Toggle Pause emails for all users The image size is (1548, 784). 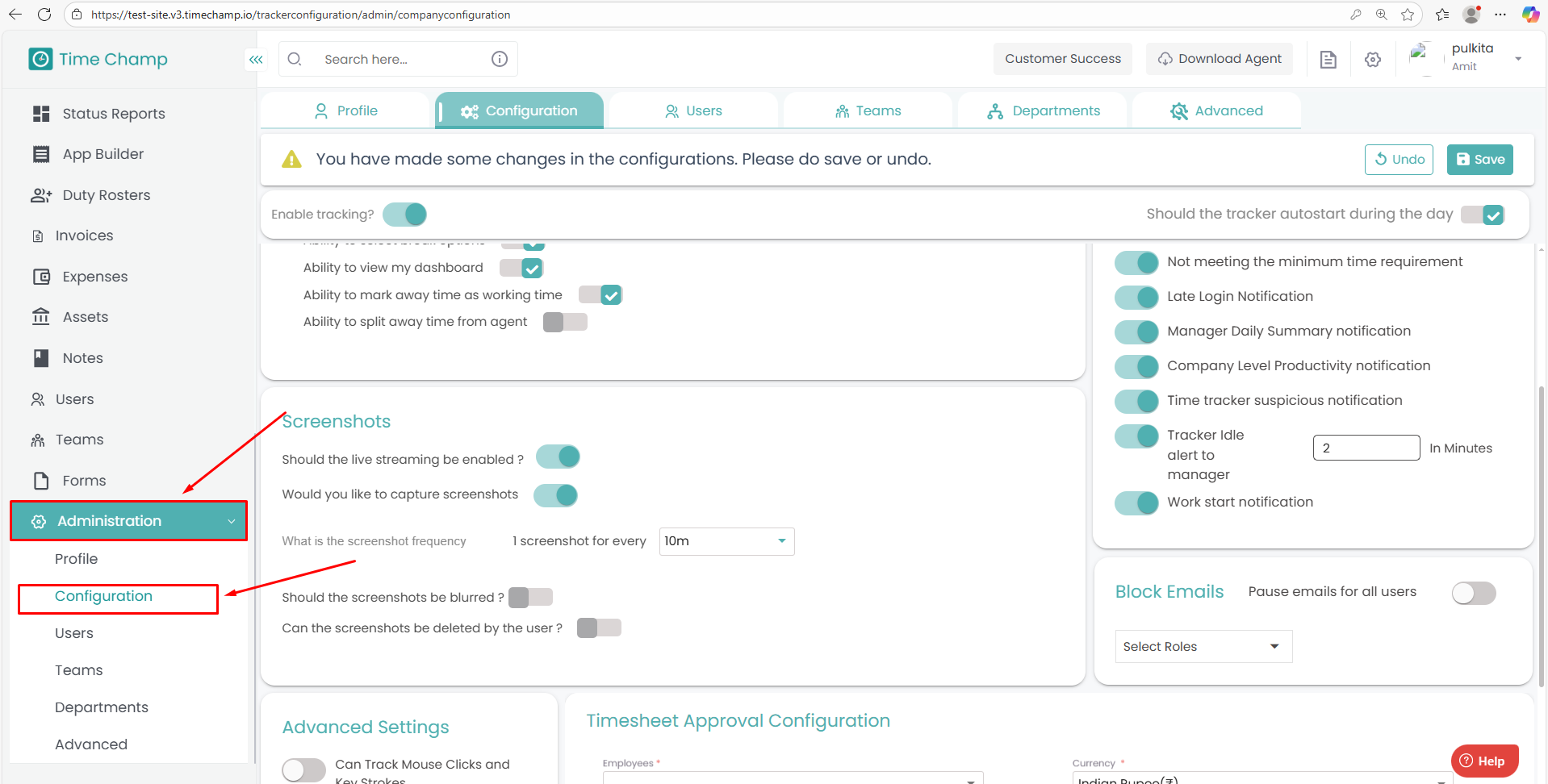click(1473, 593)
